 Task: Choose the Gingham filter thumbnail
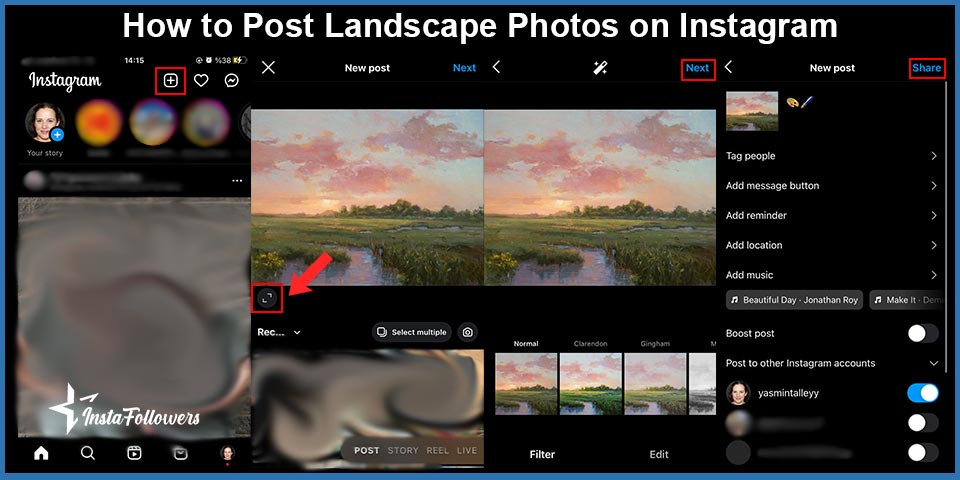[655, 384]
